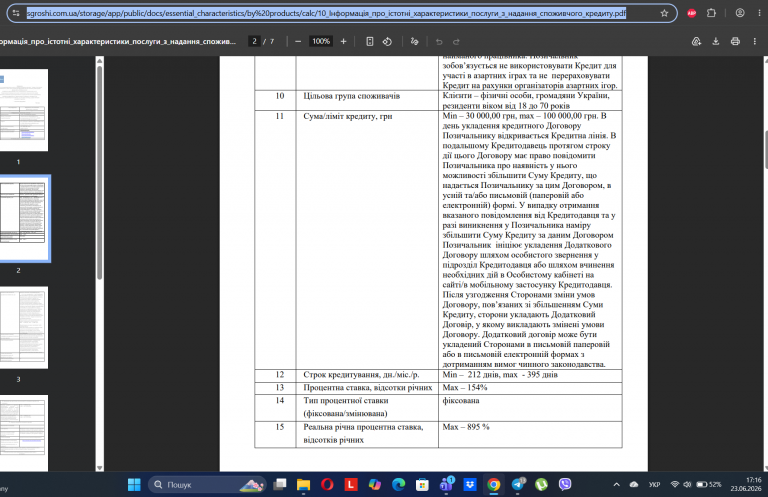The height and width of the screenshot is (497, 768).
Task: Open the Windows Start menu
Action: pyautogui.click(x=134, y=485)
